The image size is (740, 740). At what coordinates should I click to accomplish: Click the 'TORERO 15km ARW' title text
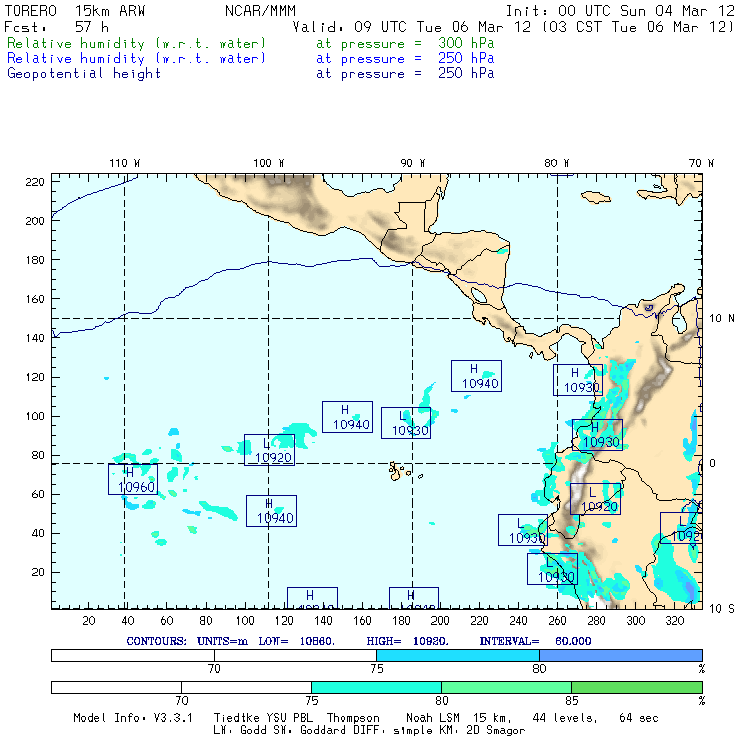tap(75, 11)
